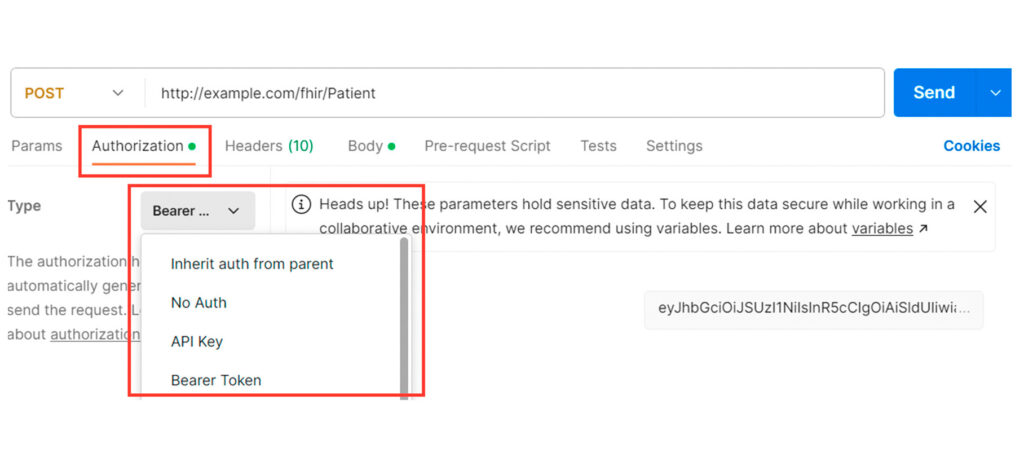Click the token value field

pyautogui.click(x=812, y=311)
